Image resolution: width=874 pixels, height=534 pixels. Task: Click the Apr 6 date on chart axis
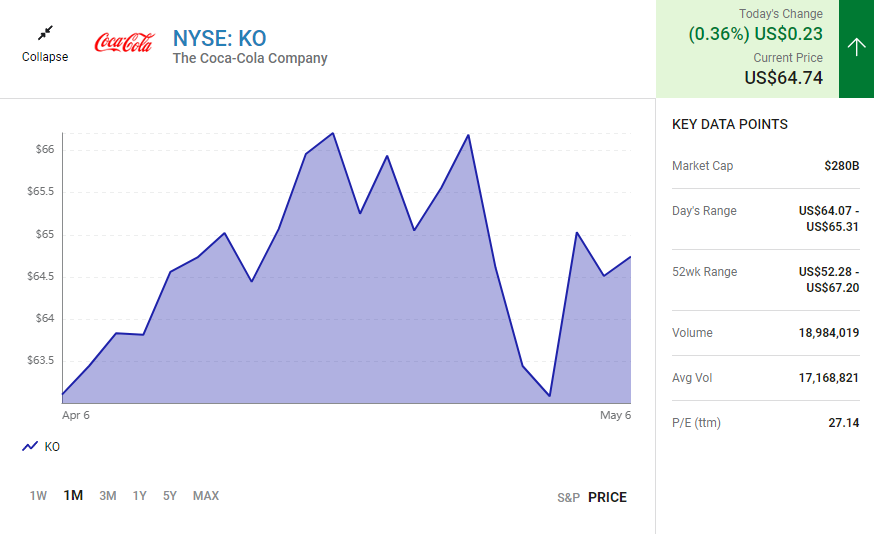click(x=76, y=415)
